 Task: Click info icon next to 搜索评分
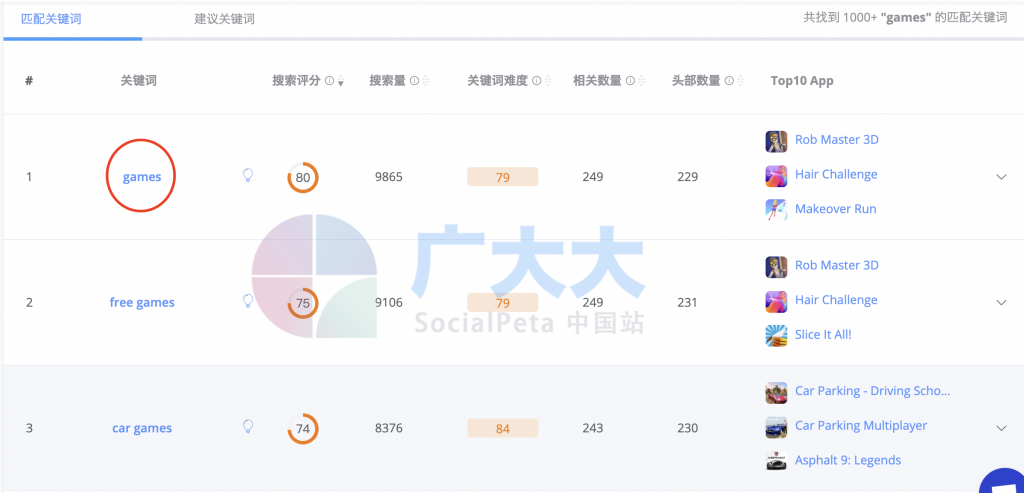pos(330,81)
